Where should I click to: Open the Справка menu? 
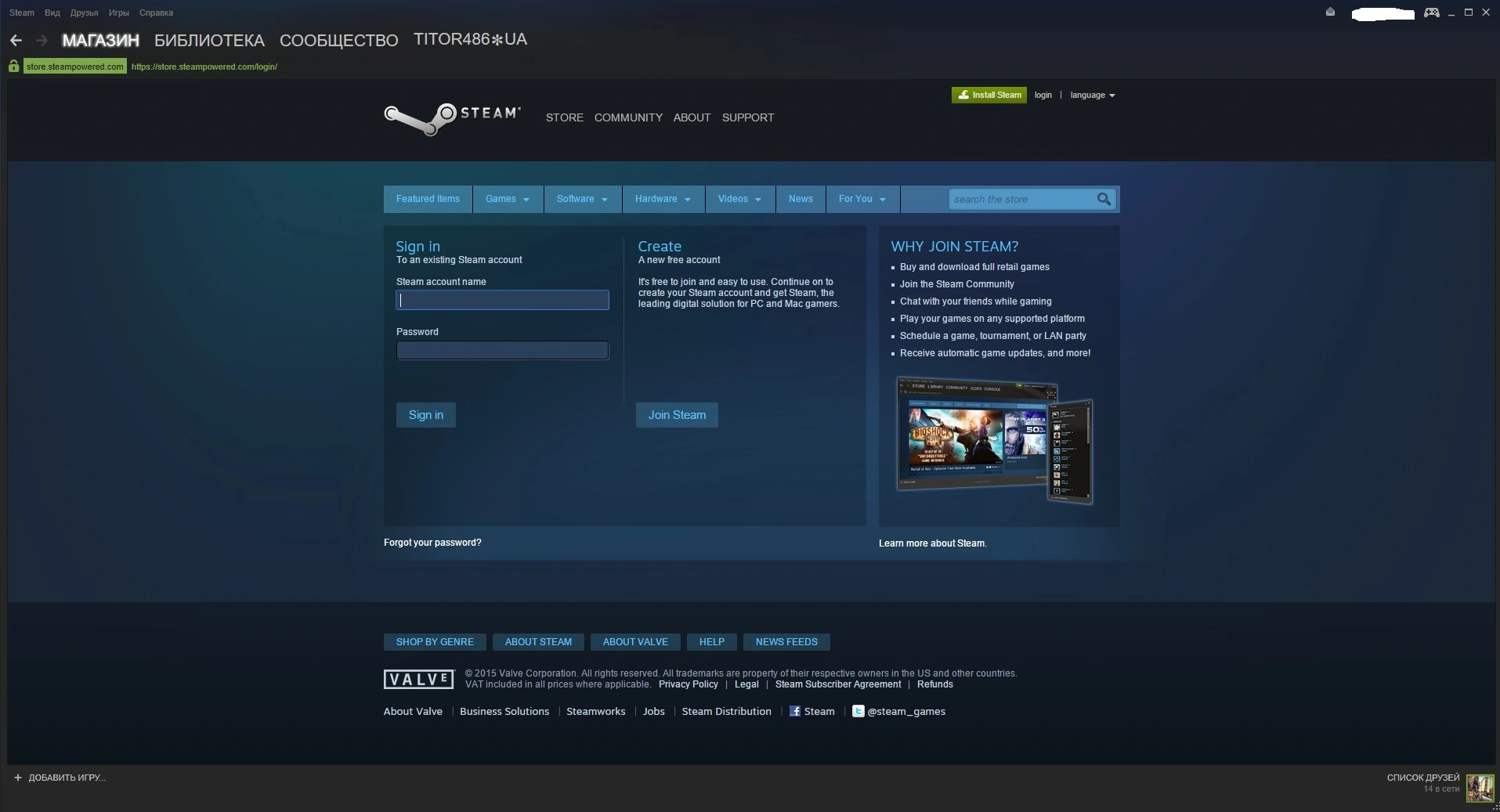pos(156,13)
